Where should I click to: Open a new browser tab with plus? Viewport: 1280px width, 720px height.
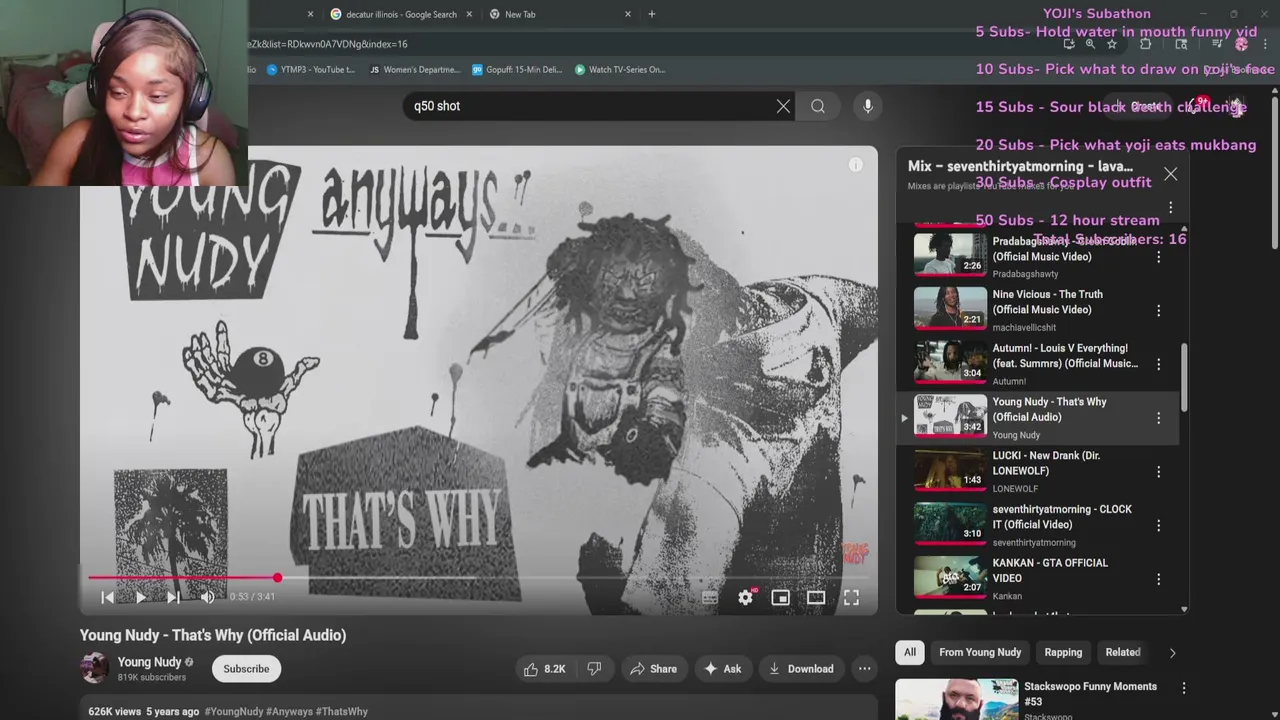(x=652, y=14)
